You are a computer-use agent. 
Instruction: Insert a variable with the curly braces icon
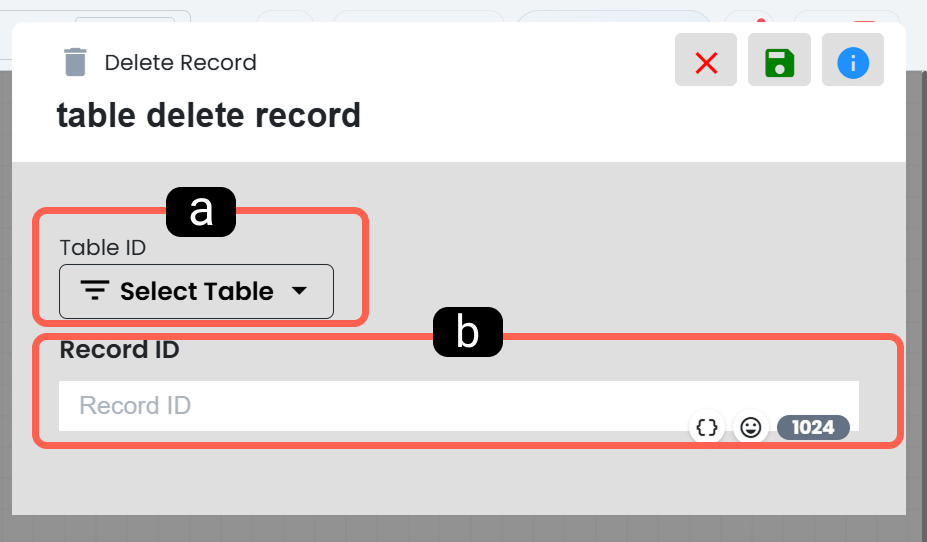pos(707,427)
